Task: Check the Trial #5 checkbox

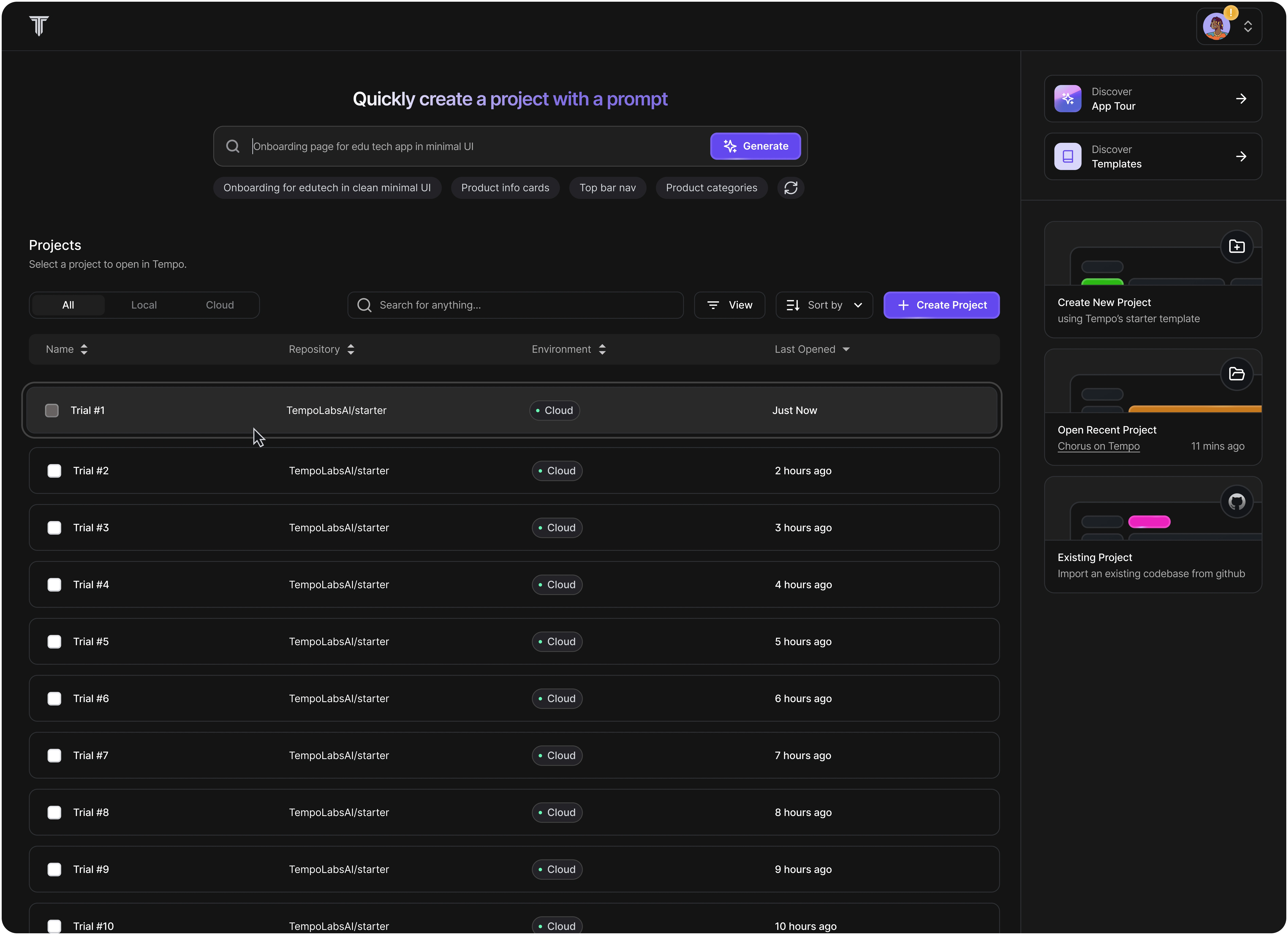Action: click(55, 642)
